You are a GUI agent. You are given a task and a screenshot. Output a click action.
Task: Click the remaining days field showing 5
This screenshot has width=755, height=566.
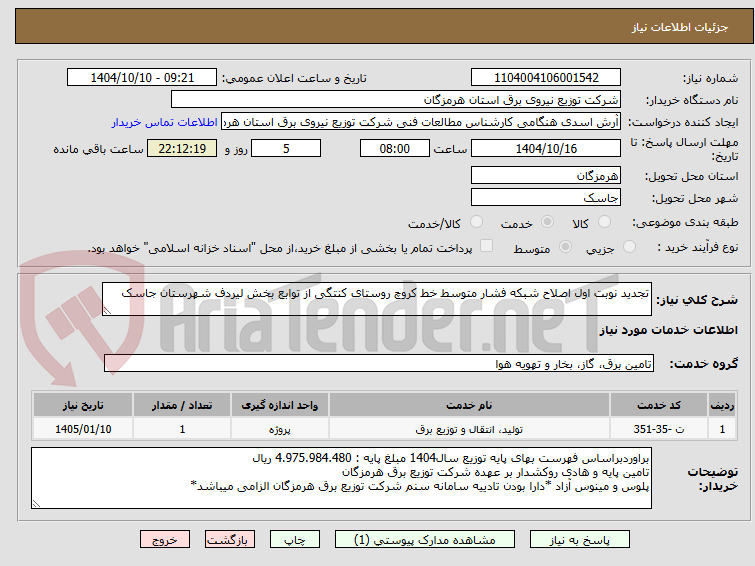tap(286, 148)
